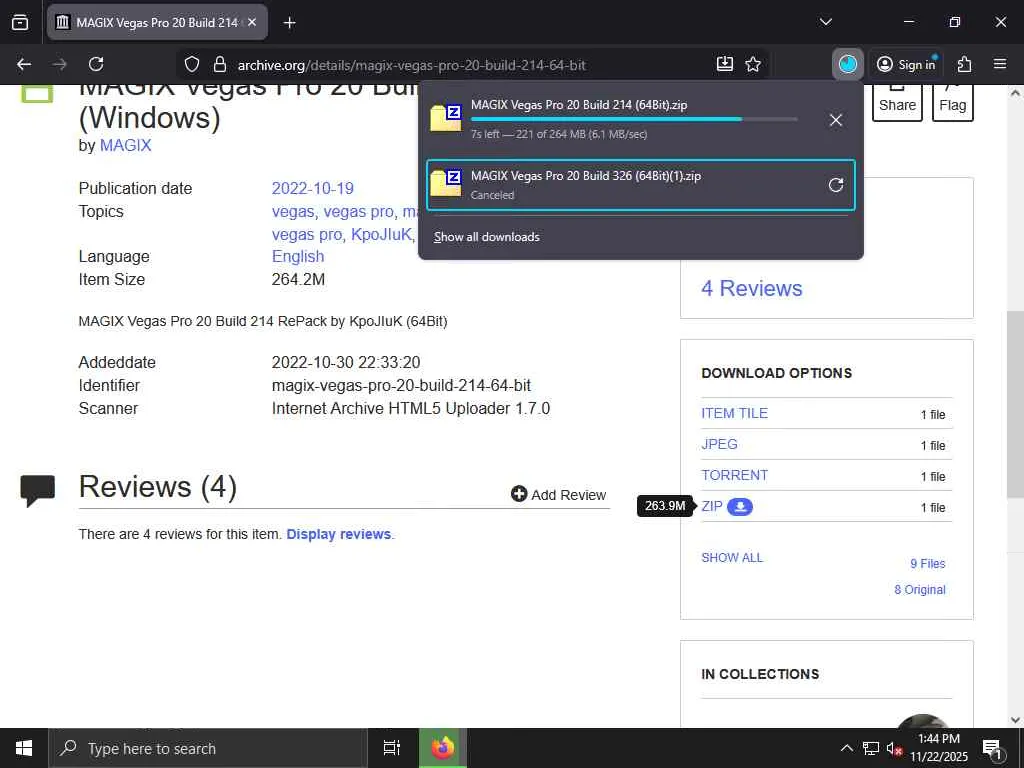Viewport: 1024px width, 768px height.
Task: Download the TORRENT file
Action: coord(734,475)
